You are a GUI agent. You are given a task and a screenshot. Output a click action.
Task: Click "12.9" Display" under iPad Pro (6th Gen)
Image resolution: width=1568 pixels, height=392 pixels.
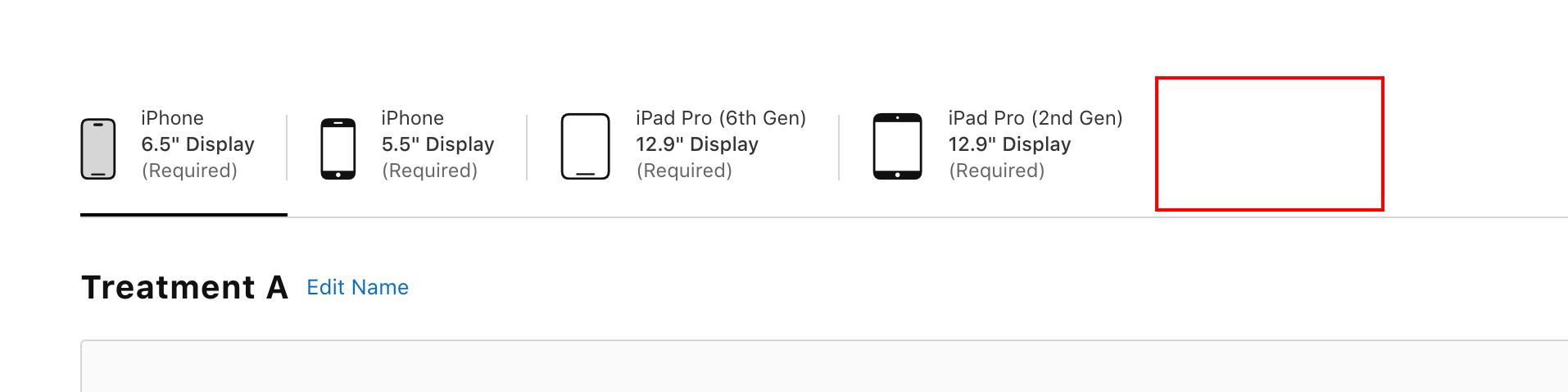tap(696, 144)
